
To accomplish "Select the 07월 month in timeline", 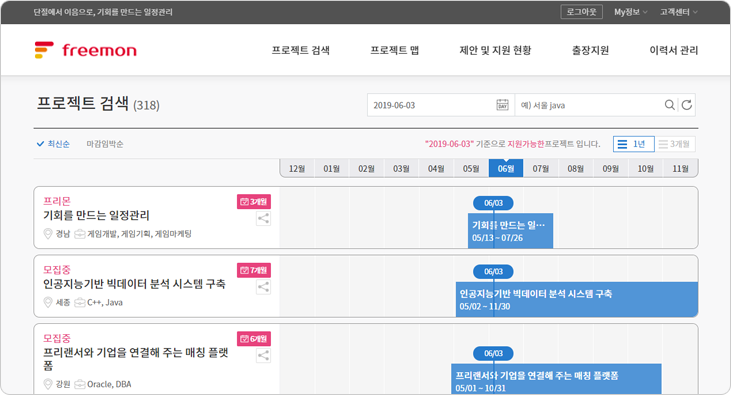I will coord(541,168).
